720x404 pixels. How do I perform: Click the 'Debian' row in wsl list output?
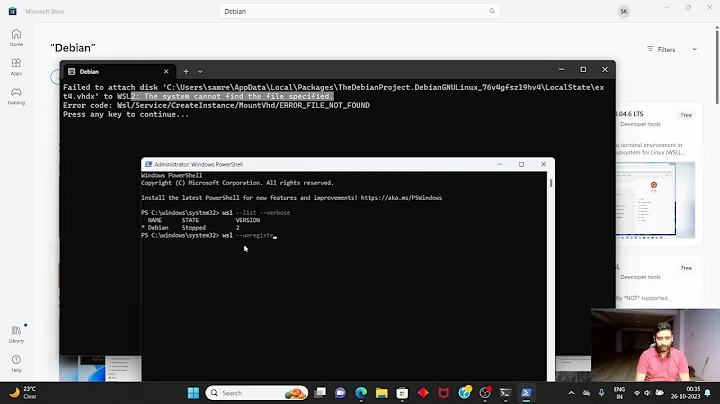pos(191,228)
